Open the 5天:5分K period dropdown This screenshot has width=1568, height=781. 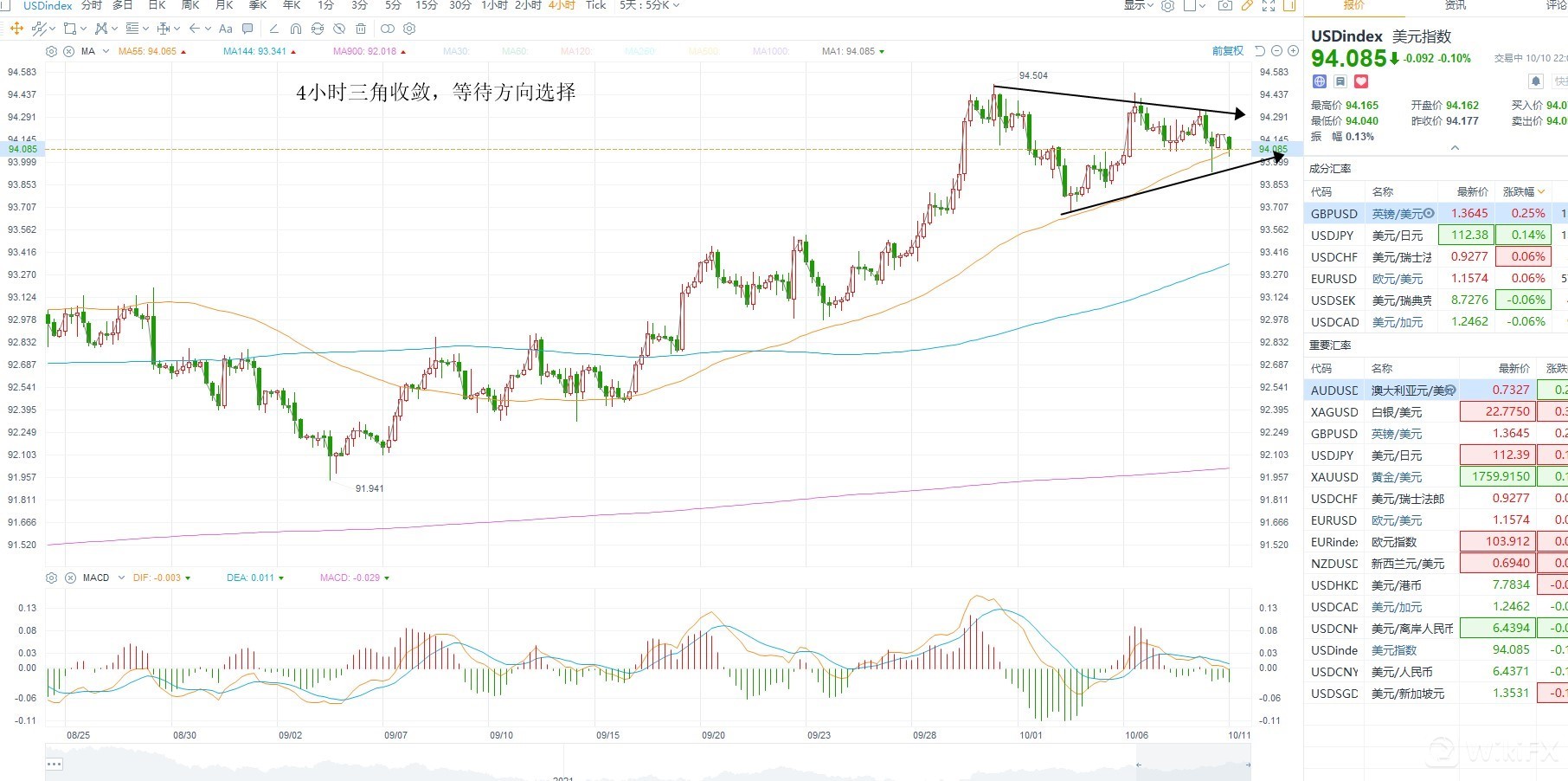(x=650, y=5)
